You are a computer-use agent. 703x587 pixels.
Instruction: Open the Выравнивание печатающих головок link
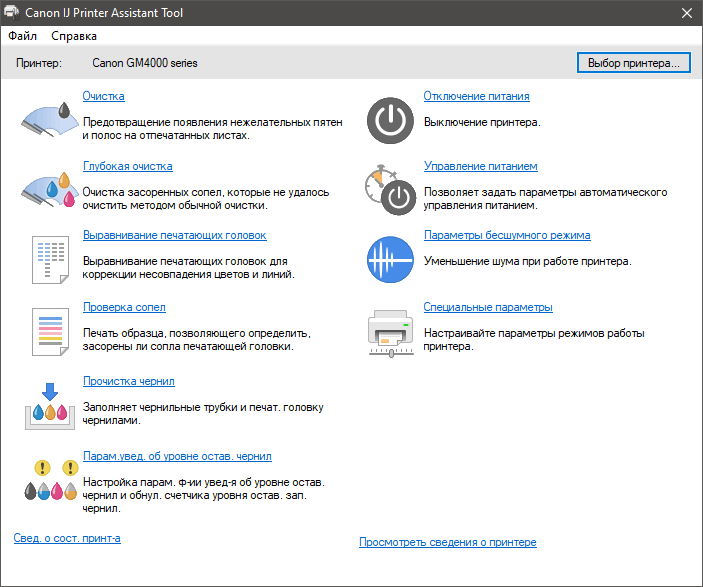click(174, 235)
